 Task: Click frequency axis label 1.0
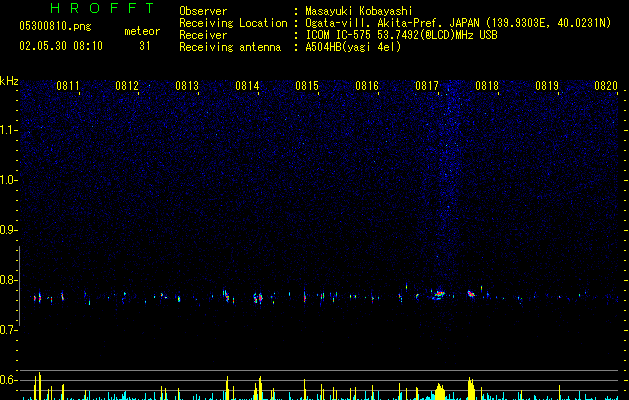(x=8, y=180)
